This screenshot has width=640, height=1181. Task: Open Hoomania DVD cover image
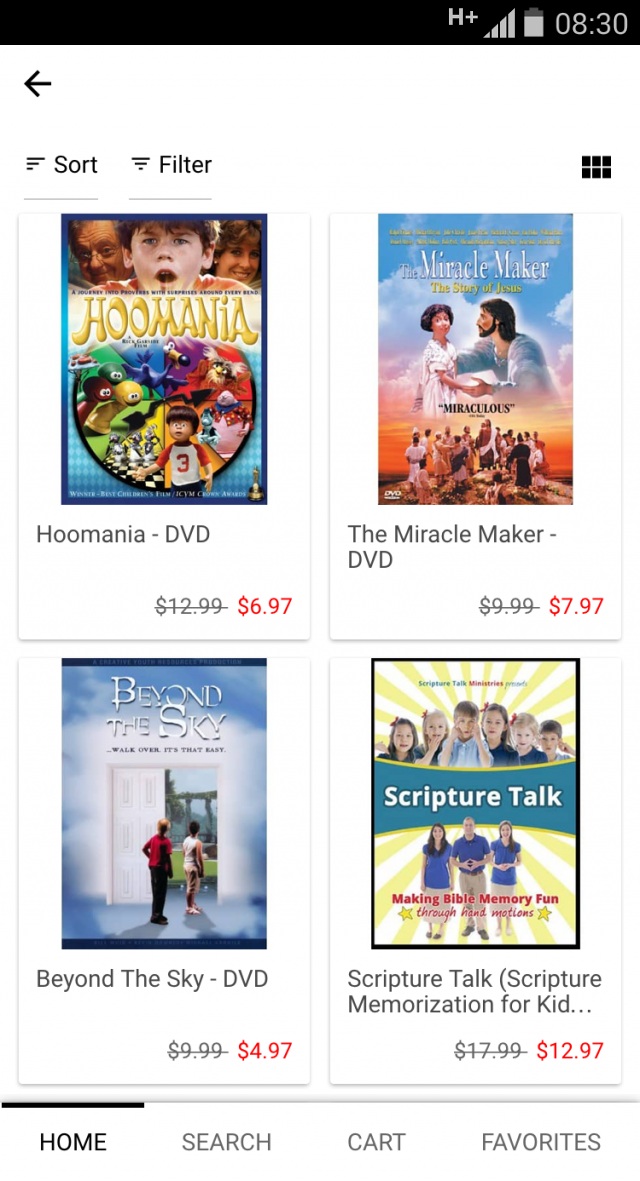click(x=164, y=359)
